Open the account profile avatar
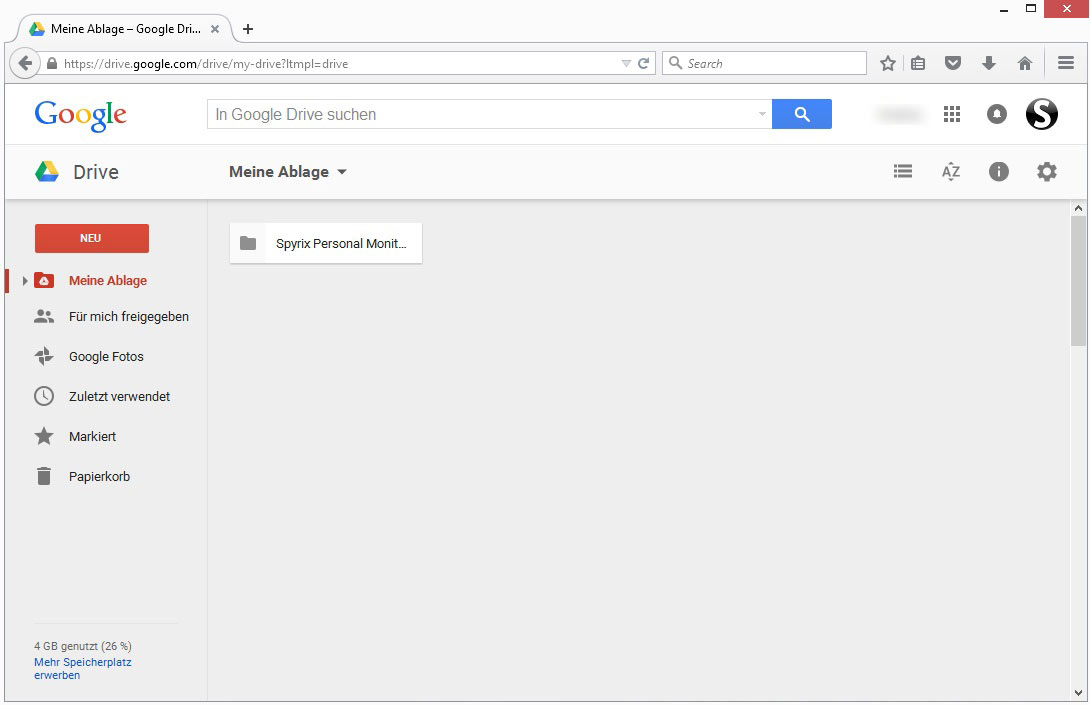 [x=1041, y=114]
